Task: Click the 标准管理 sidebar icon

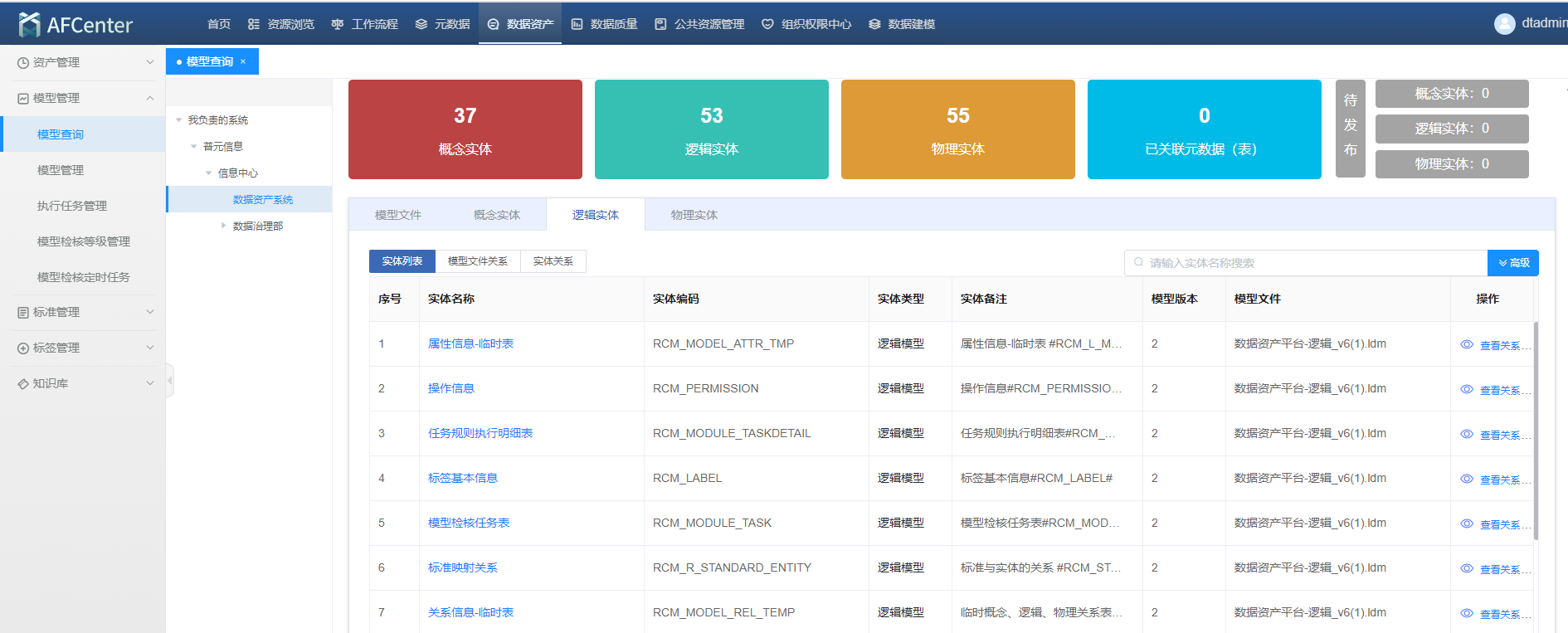Action: 23,313
